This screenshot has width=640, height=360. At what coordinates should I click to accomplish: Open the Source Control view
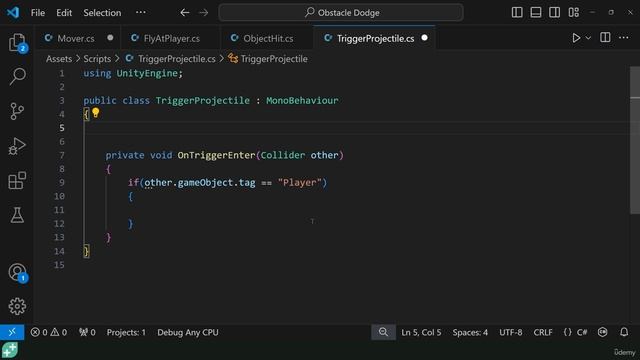point(17,111)
